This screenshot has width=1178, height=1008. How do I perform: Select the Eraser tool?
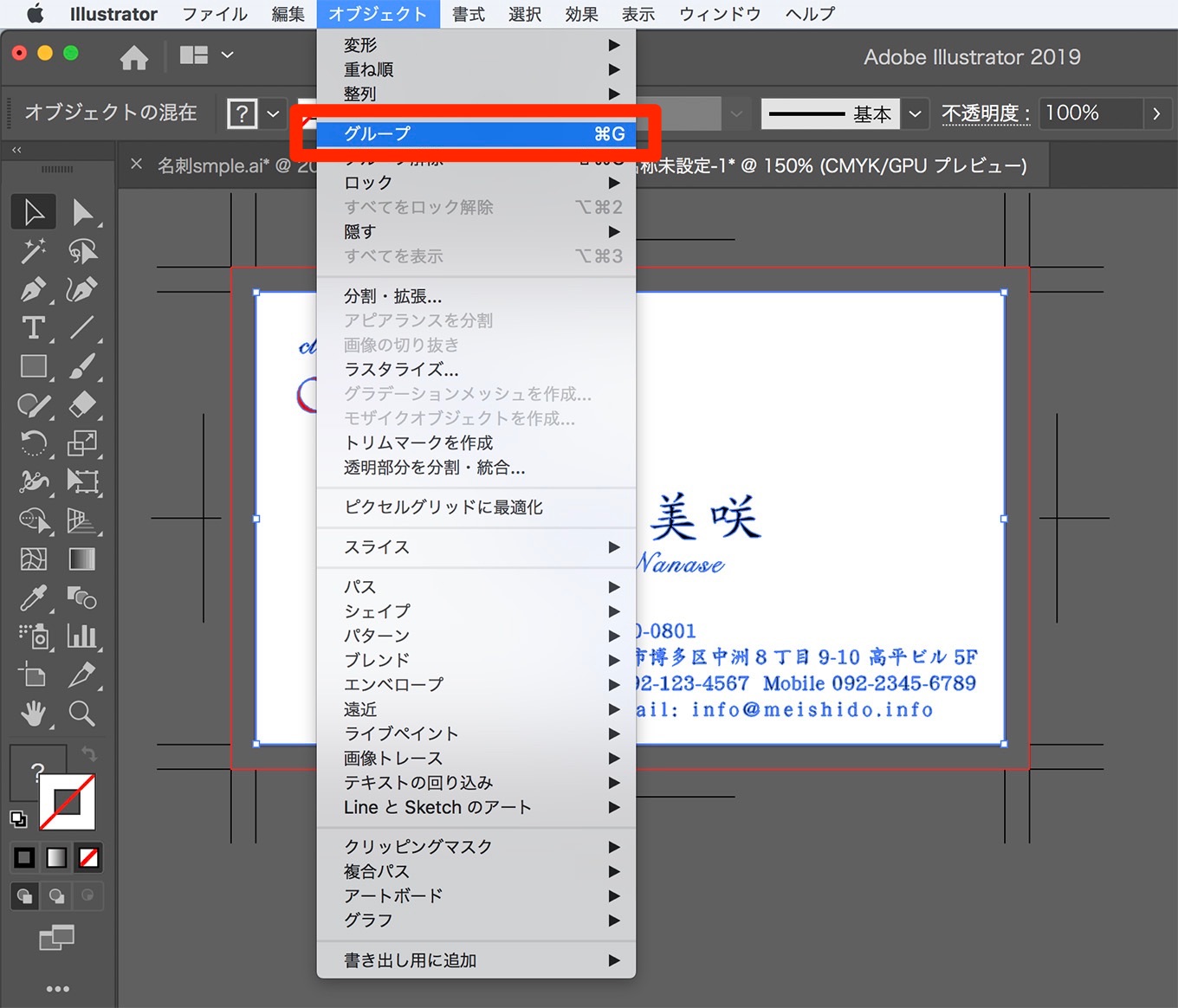(82, 404)
